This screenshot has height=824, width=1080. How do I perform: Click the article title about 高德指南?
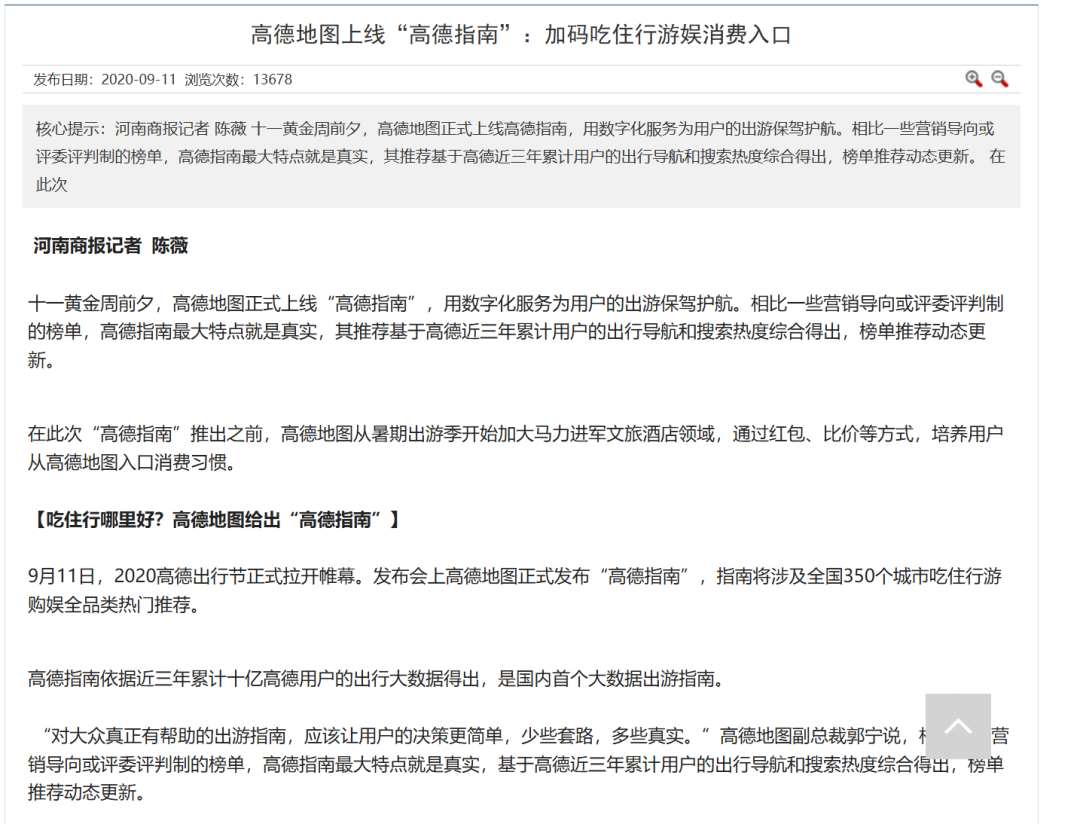click(520, 35)
